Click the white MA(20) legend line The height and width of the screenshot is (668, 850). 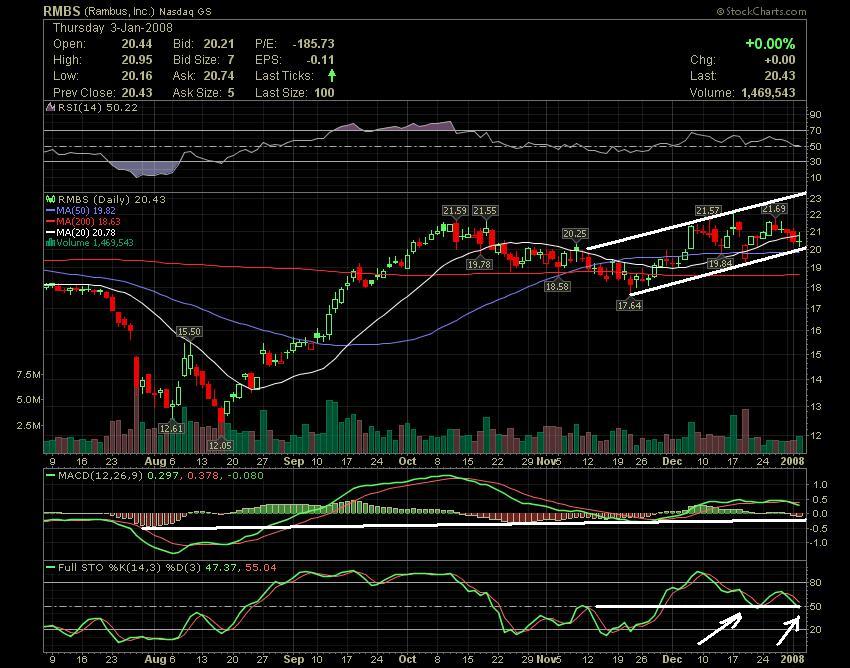[x=51, y=232]
